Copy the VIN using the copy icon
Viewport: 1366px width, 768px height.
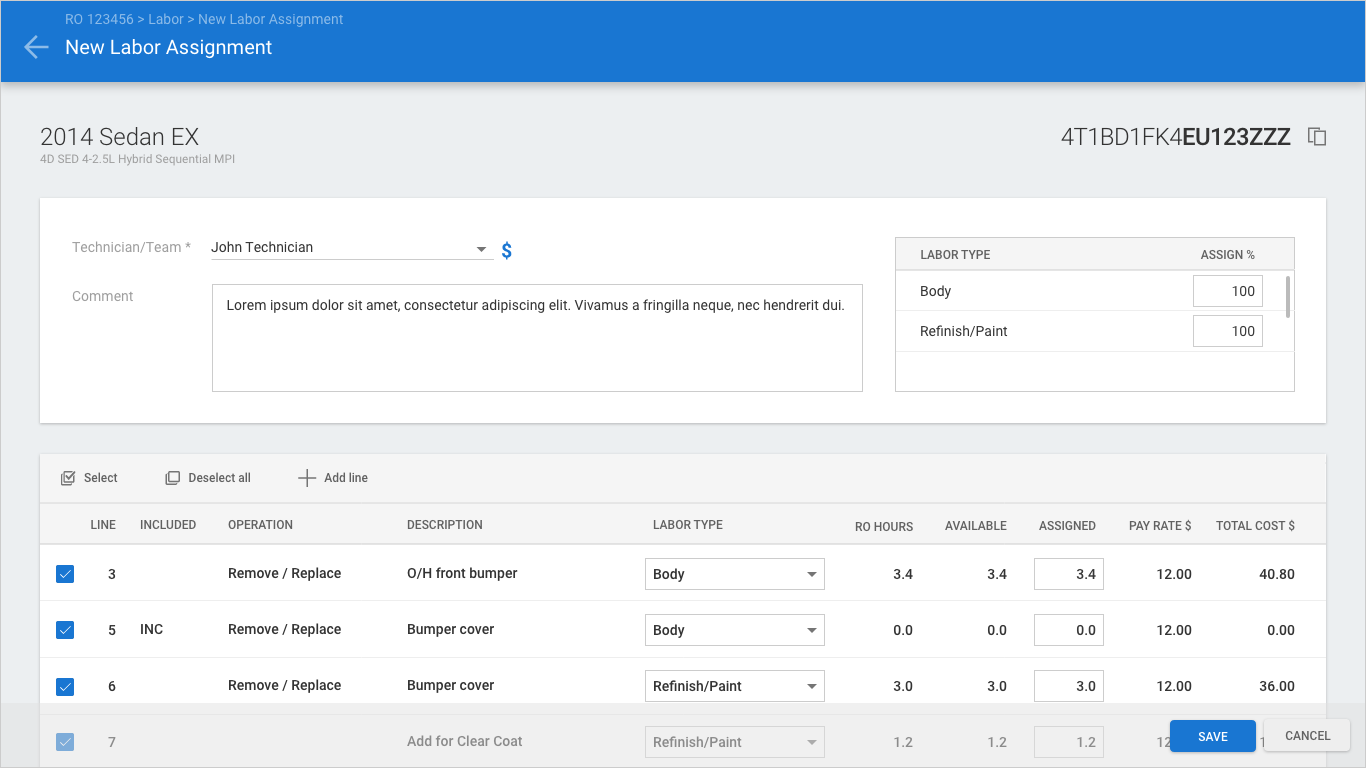tap(1317, 137)
